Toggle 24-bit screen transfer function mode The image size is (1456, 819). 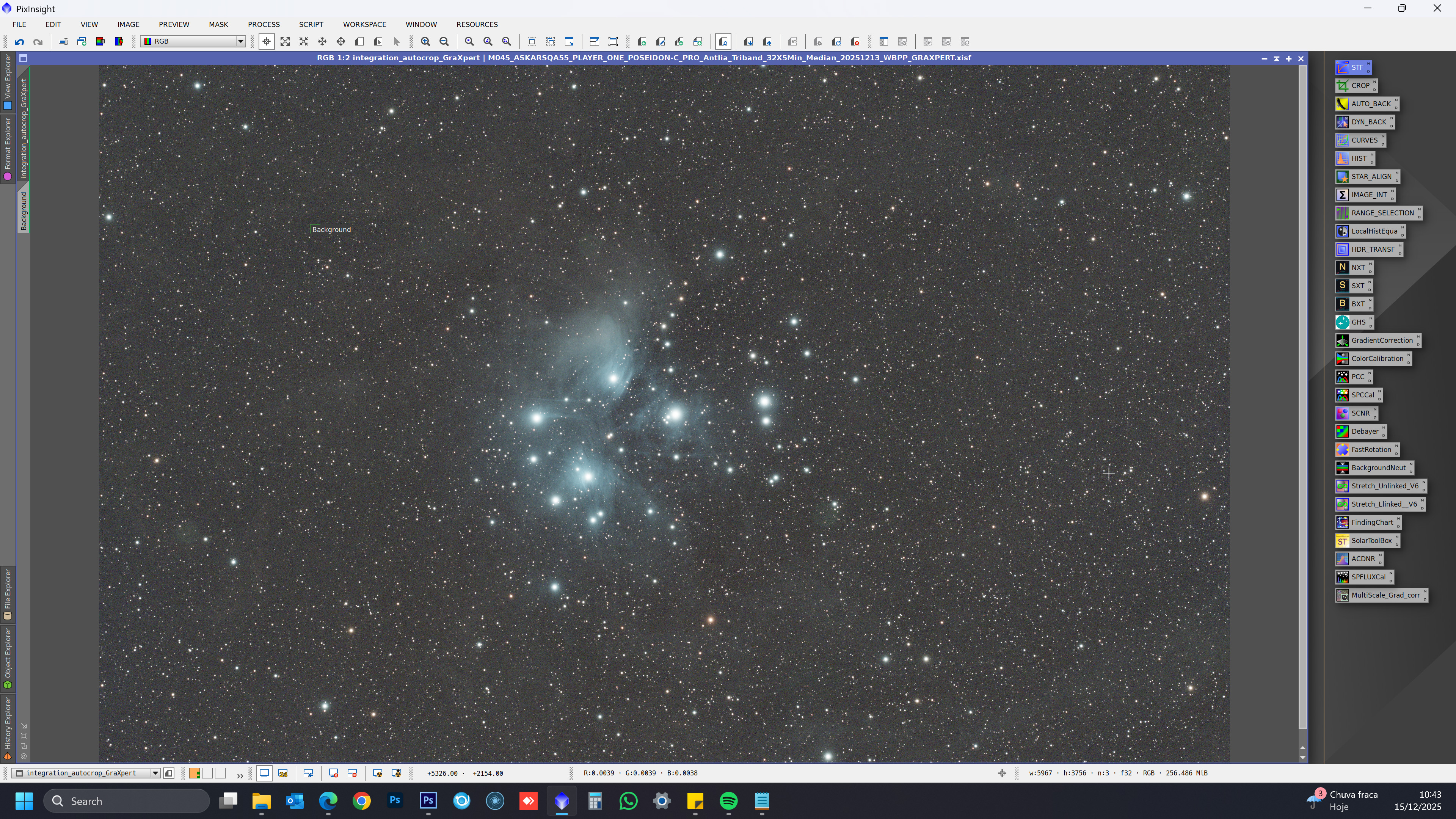pyautogui.click(x=283, y=773)
